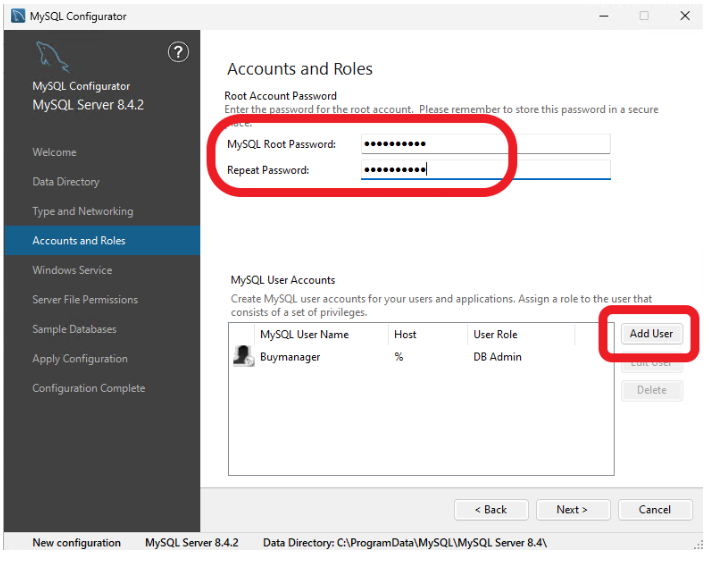Go to Windows Service step
Image resolution: width=713 pixels, height=564 pixels.
pyautogui.click(x=72, y=270)
